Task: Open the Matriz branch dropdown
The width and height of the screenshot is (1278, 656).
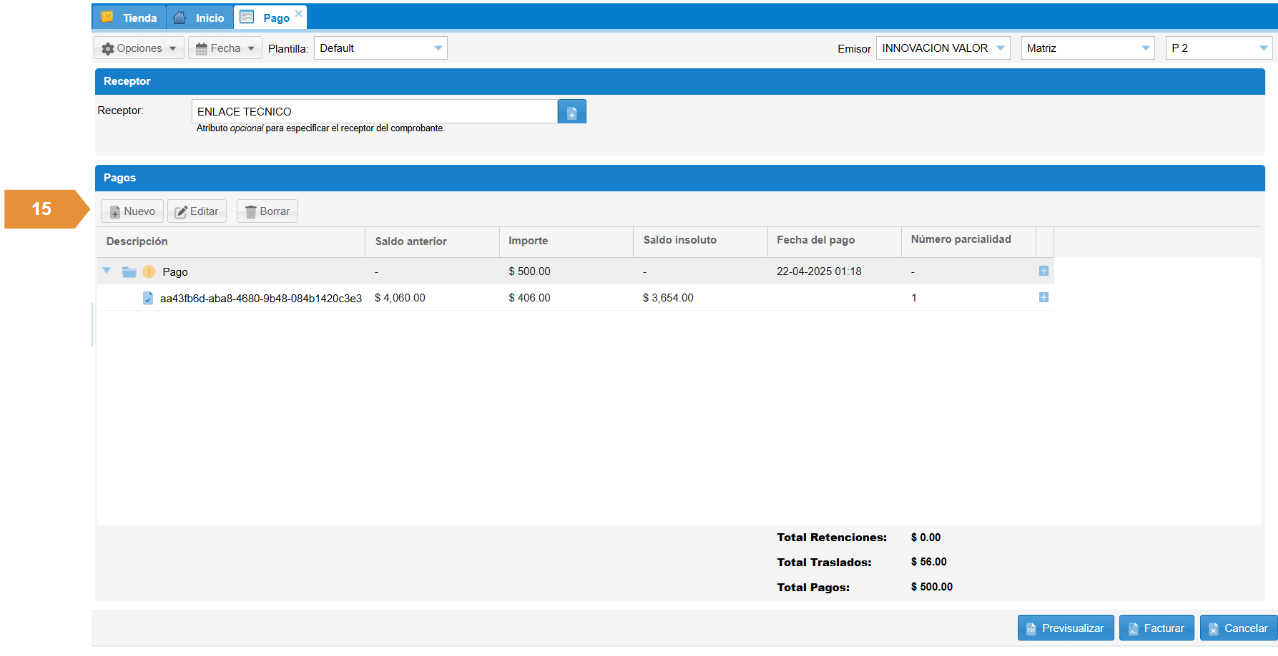Action: [x=1088, y=48]
